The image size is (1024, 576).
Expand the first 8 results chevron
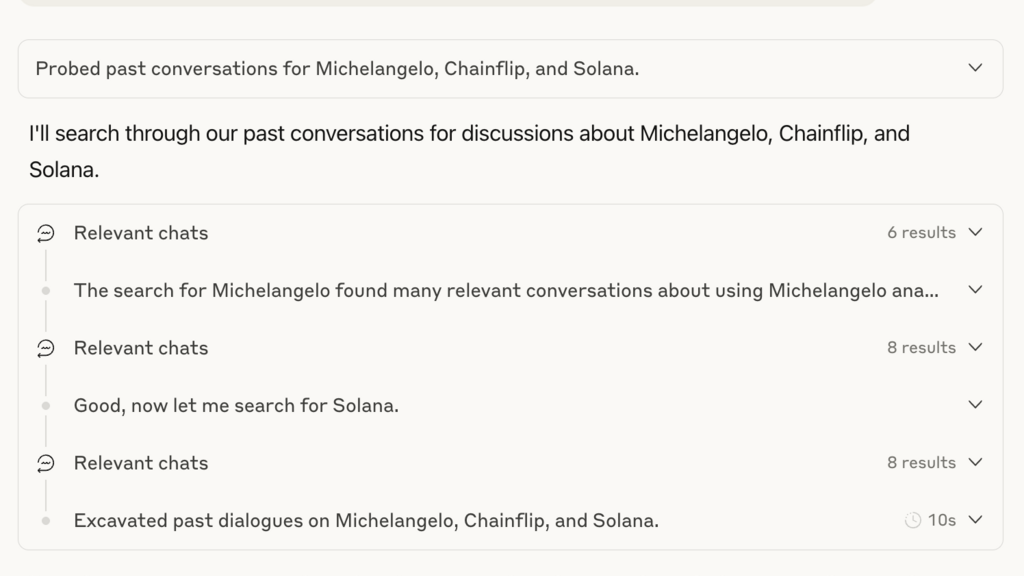(975, 347)
